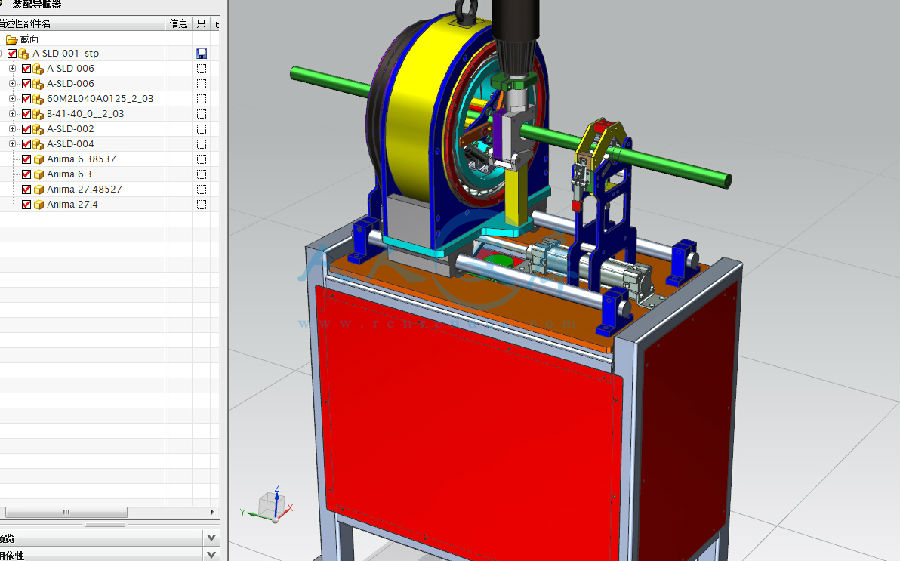Click the folder icon at top of tree

12,39
